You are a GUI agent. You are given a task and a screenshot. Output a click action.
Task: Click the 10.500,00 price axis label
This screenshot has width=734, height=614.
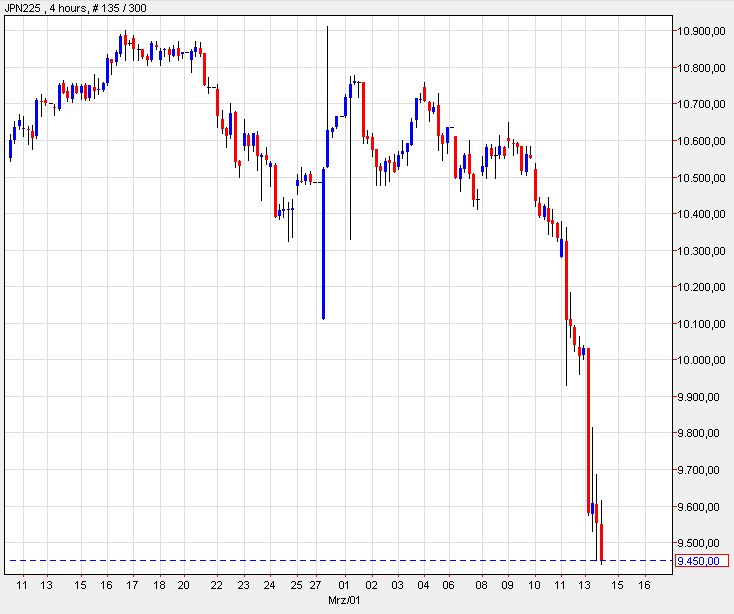[x=701, y=178]
